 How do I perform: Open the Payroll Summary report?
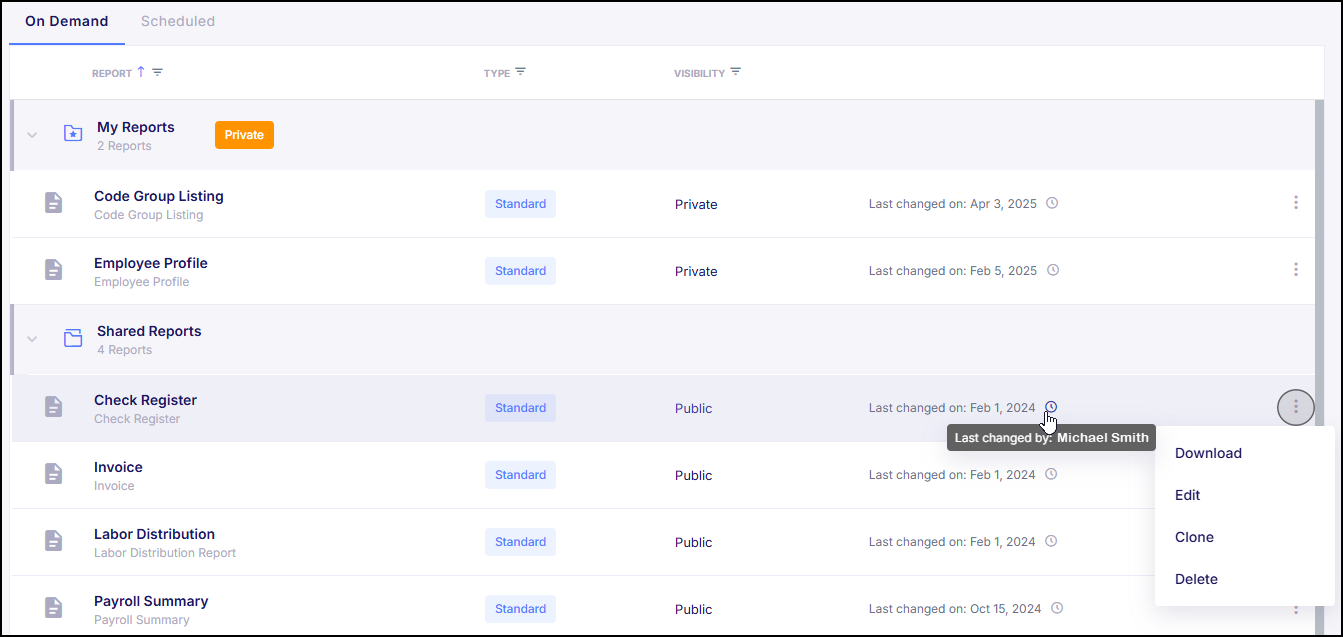[x=151, y=601]
